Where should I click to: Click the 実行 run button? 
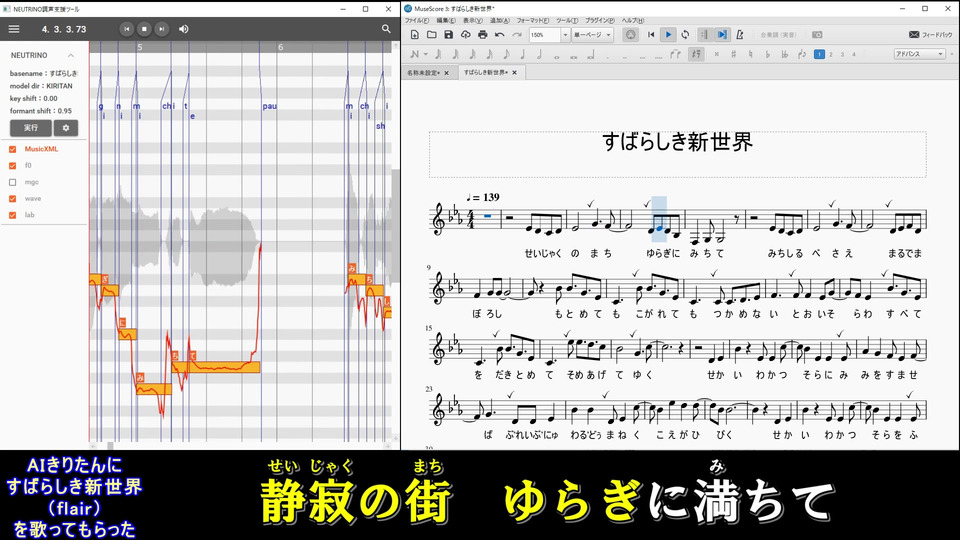[x=31, y=128]
